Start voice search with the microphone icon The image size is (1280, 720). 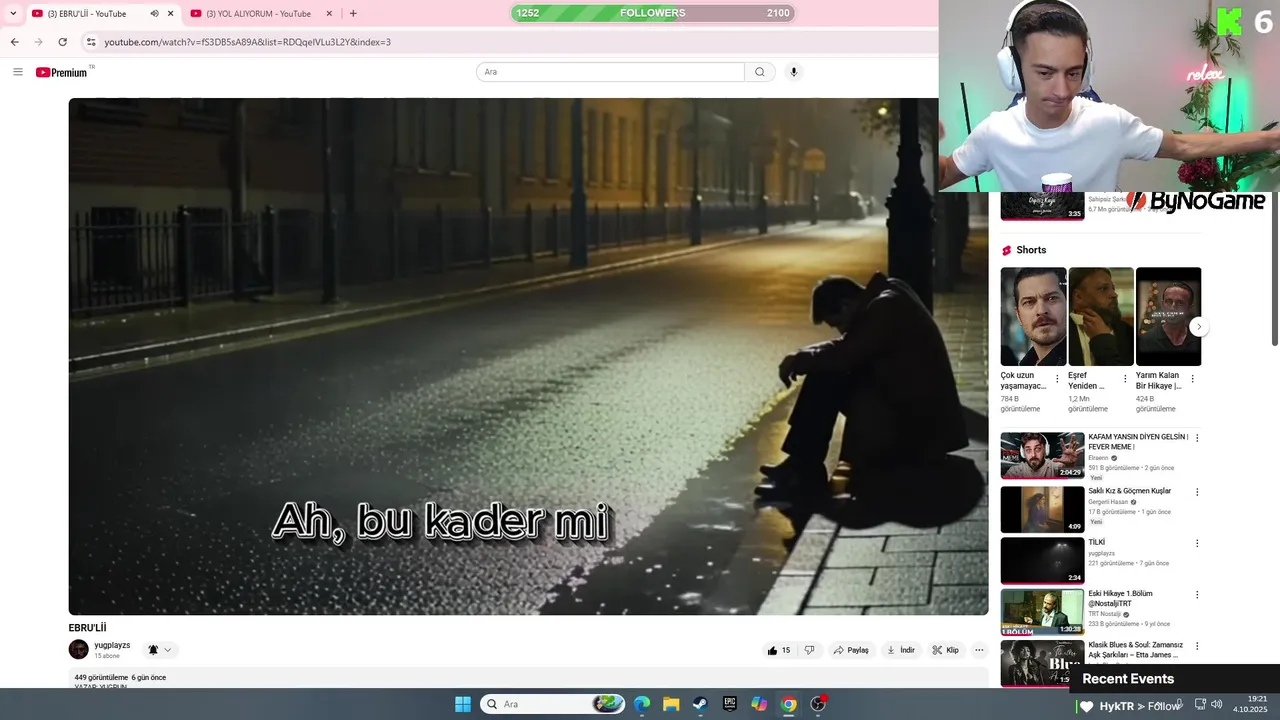[794, 72]
